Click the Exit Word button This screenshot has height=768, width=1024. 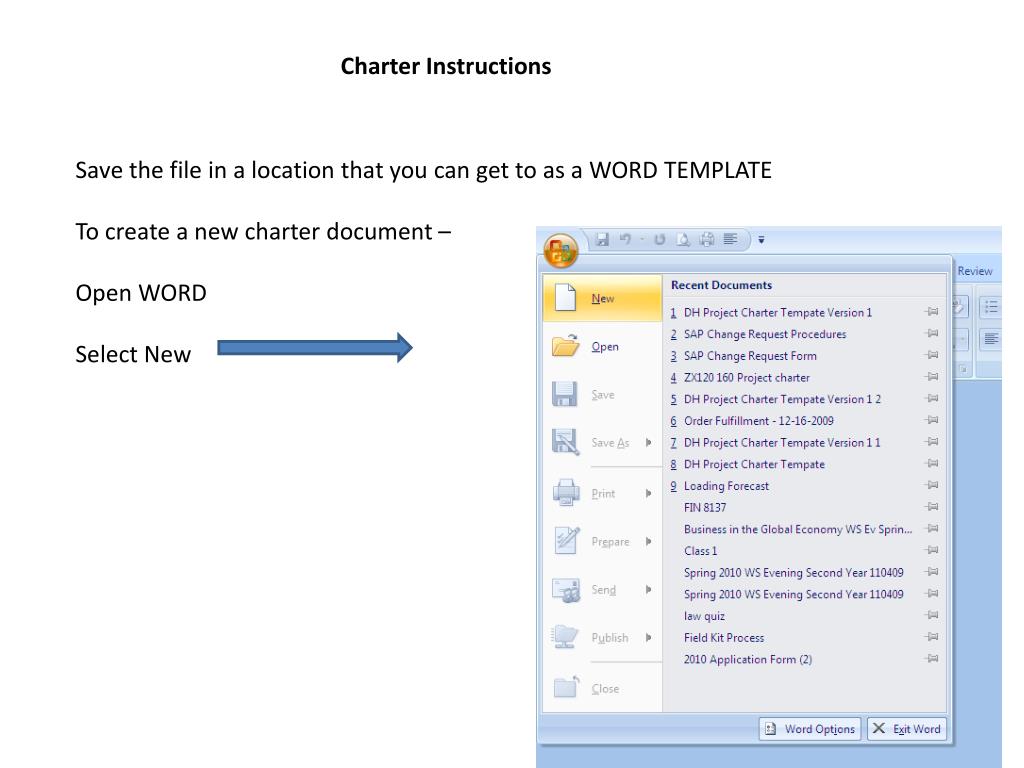(x=906, y=729)
